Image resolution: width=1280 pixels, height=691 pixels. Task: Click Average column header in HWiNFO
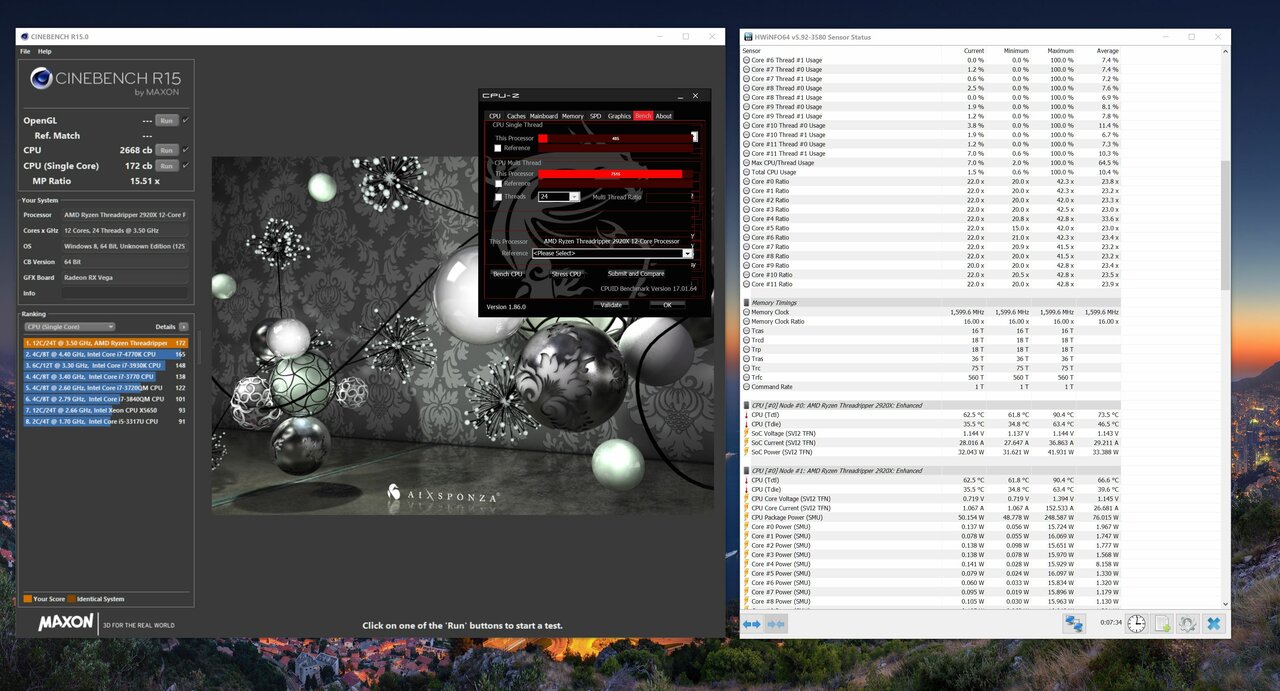1106,51
